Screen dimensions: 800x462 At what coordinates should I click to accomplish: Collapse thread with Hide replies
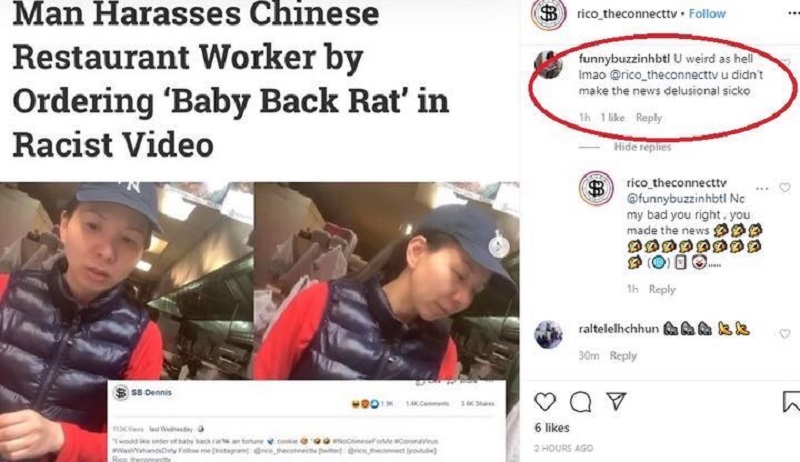642,147
